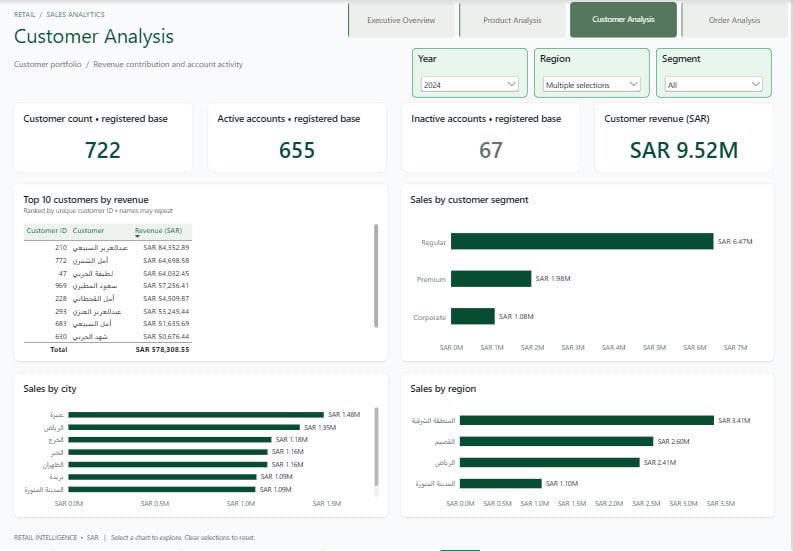The image size is (793, 551).
Task: Click the SAR 2.60M region bar
Action: (x=556, y=442)
